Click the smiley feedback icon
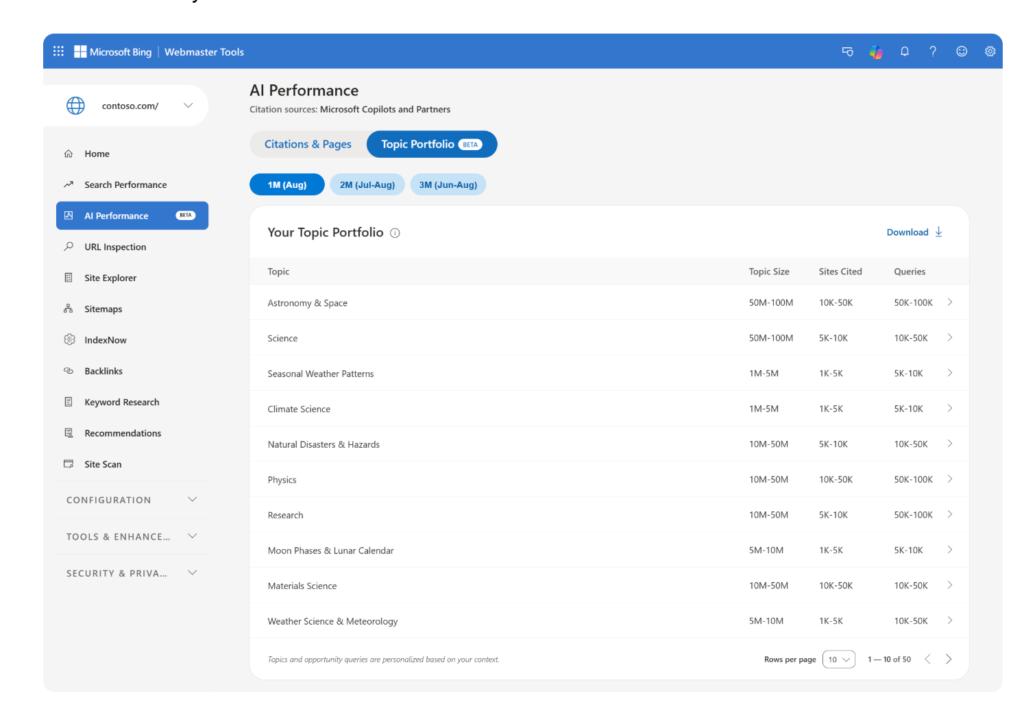Image resolution: width=1024 pixels, height=724 pixels. tap(961, 51)
